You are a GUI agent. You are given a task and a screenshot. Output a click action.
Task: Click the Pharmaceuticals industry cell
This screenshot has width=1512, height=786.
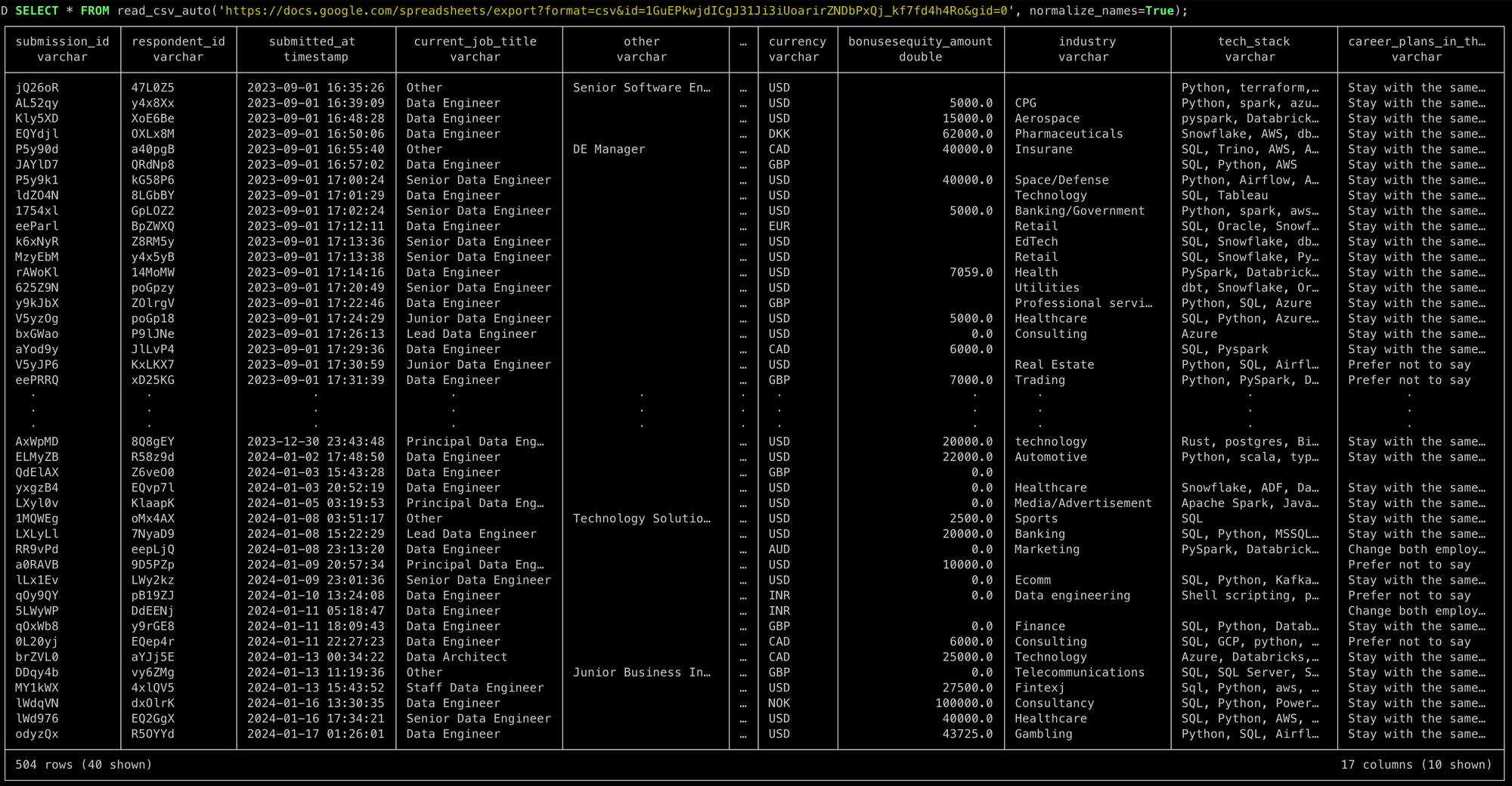(x=1069, y=134)
